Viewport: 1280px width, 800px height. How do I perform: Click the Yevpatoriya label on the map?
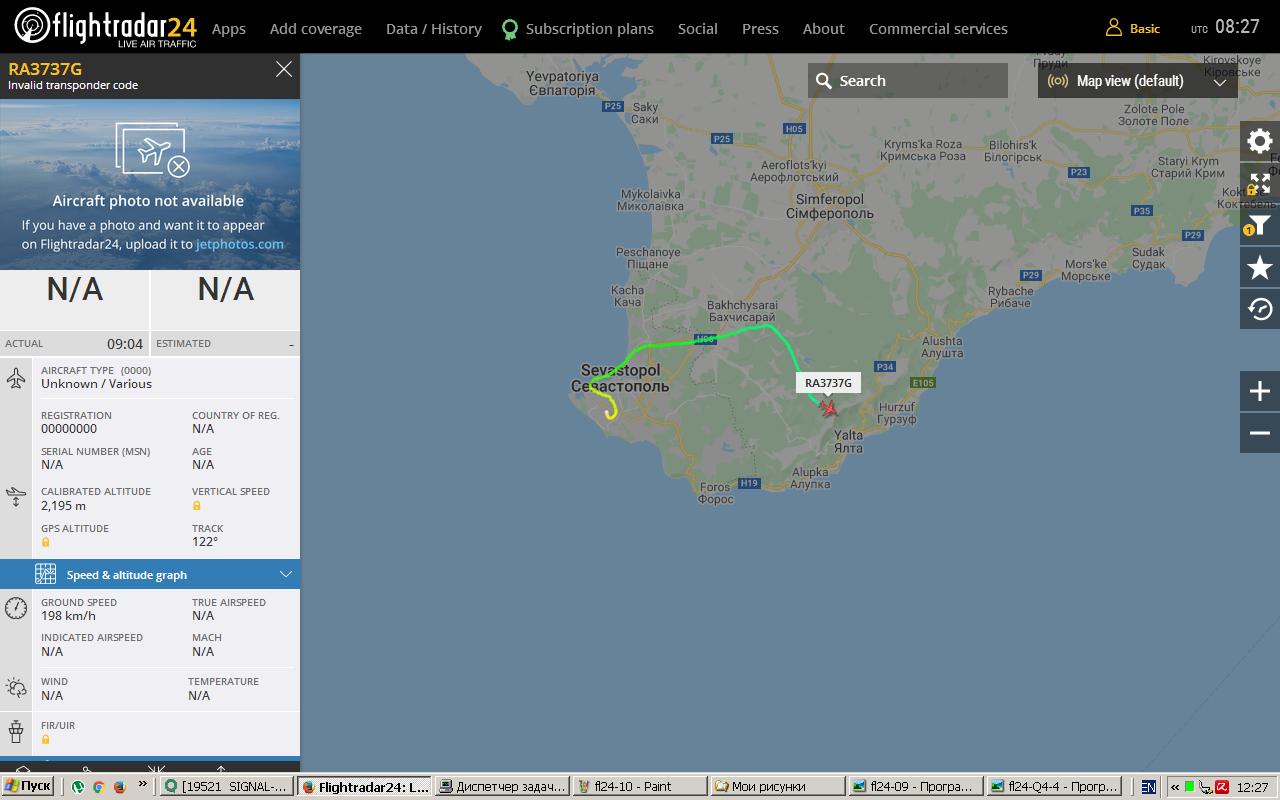point(561,83)
